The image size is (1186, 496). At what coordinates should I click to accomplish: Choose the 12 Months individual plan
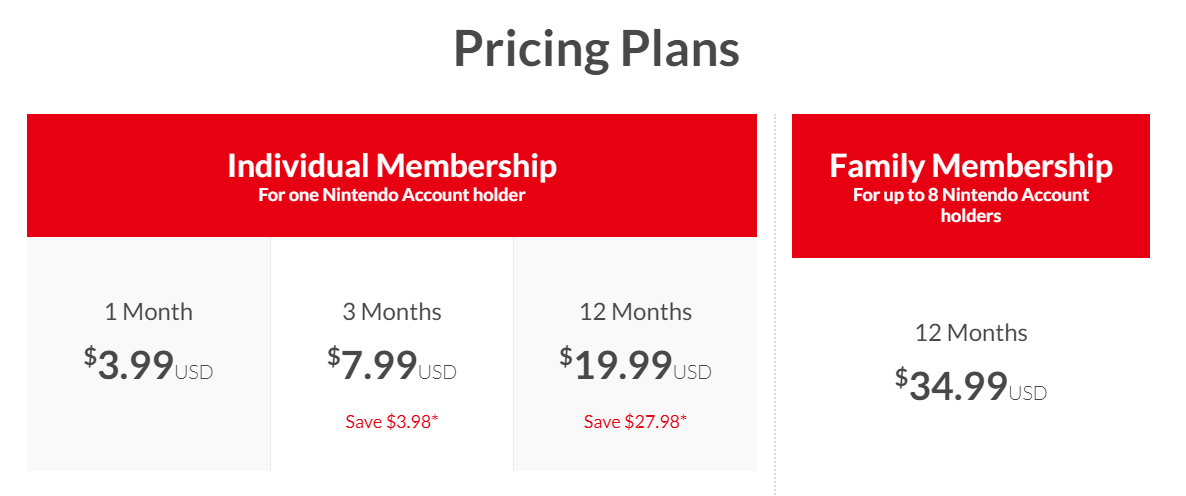coord(635,354)
